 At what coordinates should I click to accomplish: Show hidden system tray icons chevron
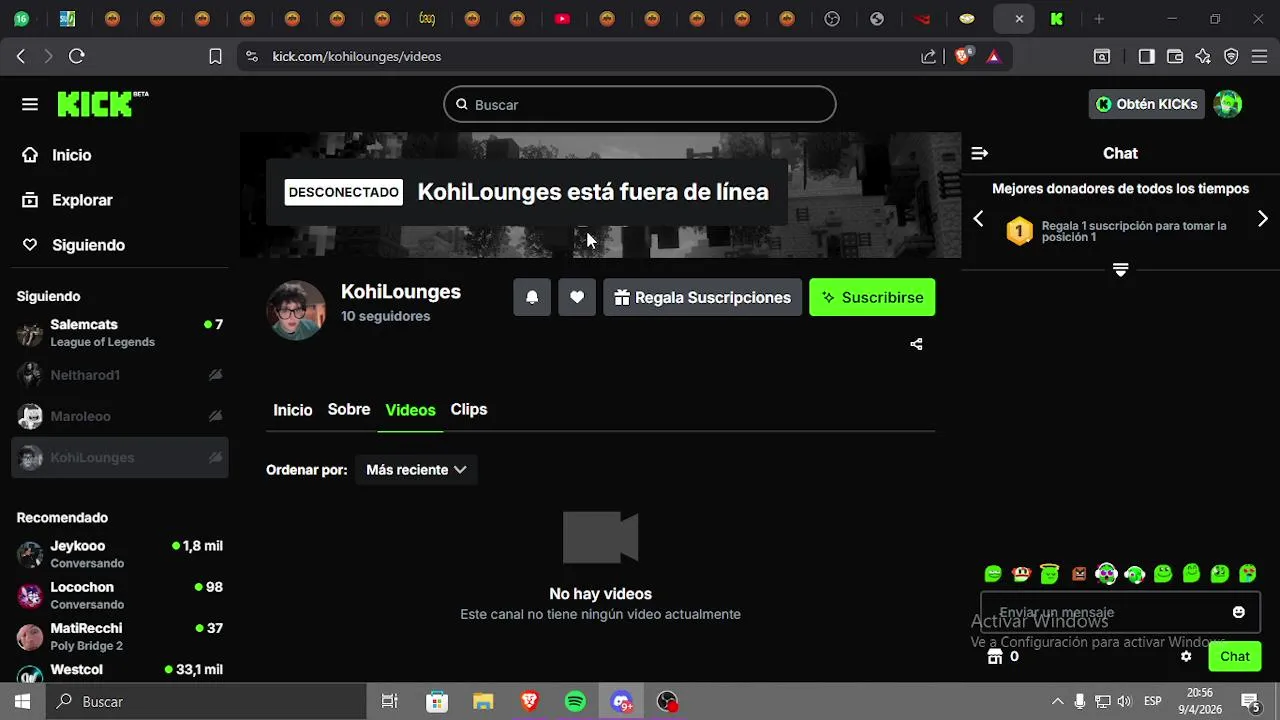pyautogui.click(x=1057, y=702)
